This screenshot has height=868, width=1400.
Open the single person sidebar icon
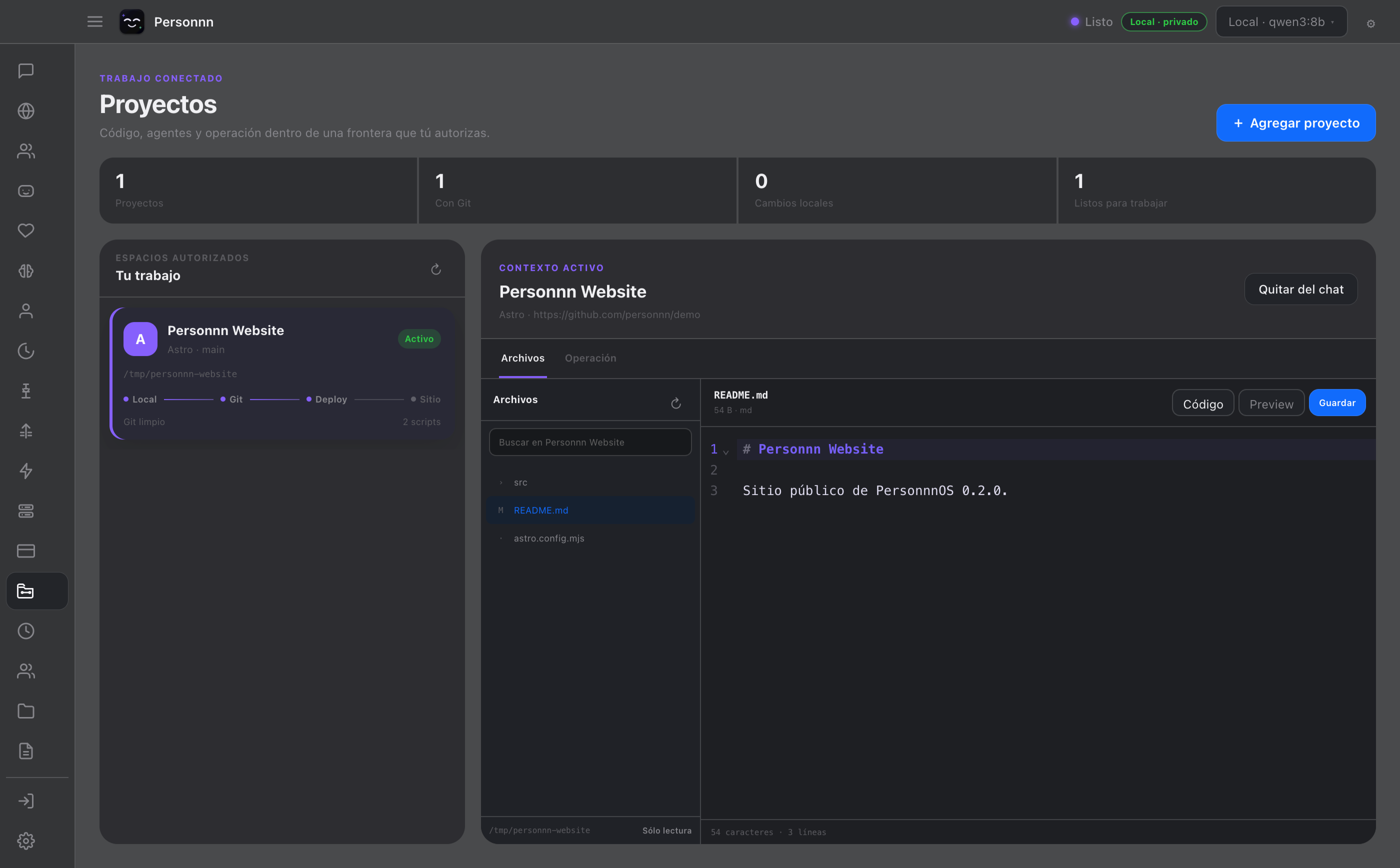coord(26,310)
